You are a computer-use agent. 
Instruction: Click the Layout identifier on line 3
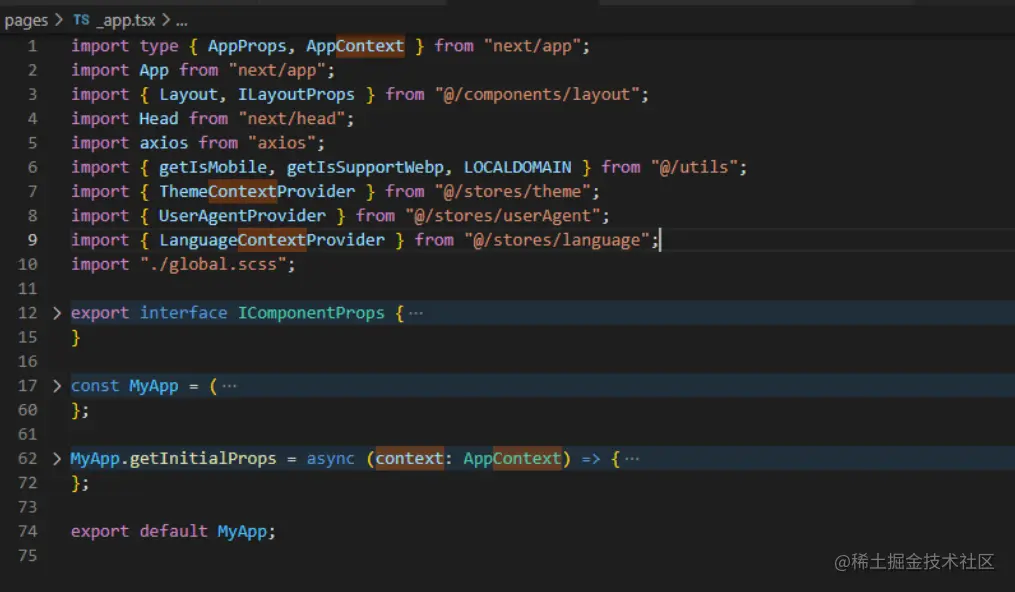click(188, 94)
